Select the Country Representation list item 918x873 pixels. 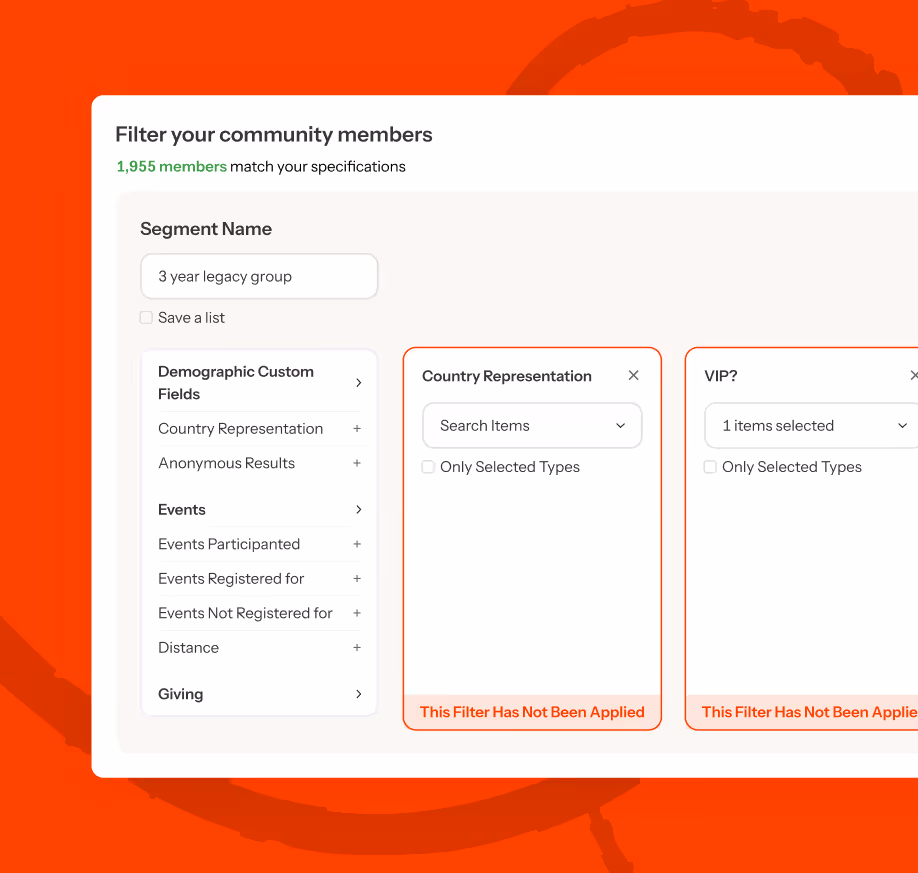[259, 429]
